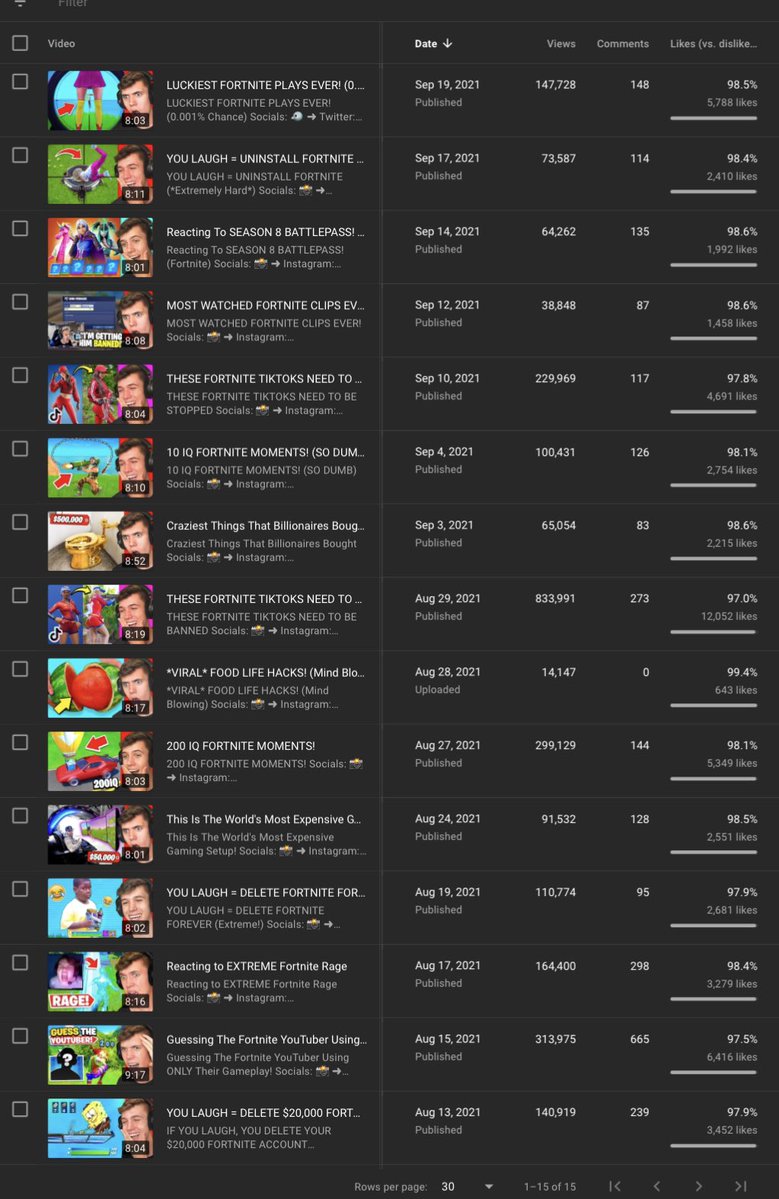This screenshot has height=1199, width=779.
Task: Open the MOST WATCHED FORTNITE CLIPS EVER title
Action: coord(265,305)
